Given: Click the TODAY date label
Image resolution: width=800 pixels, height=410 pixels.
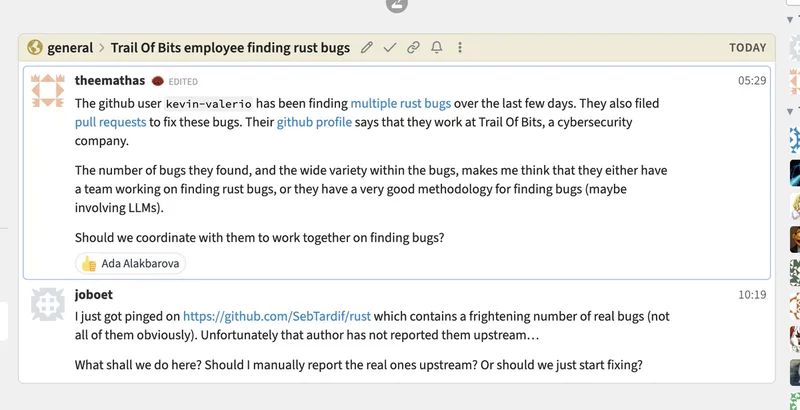Looking at the screenshot, I should click(x=747, y=47).
